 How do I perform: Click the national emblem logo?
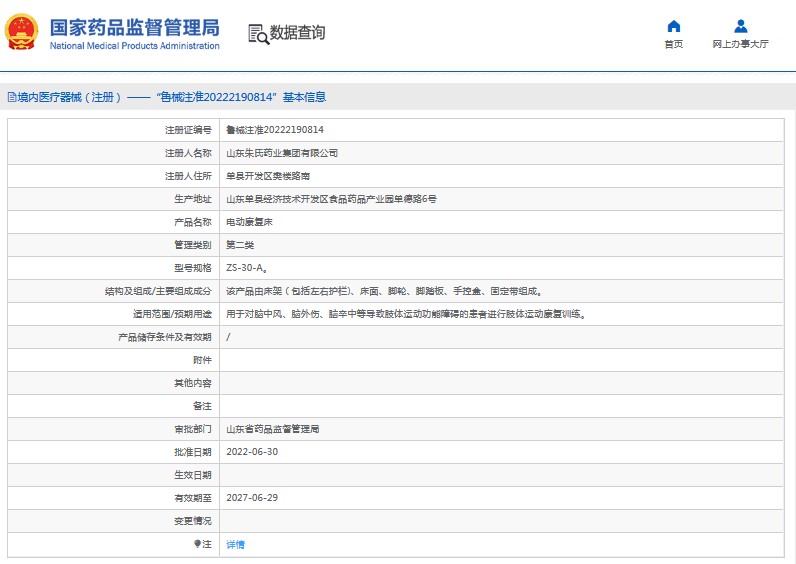(21, 32)
